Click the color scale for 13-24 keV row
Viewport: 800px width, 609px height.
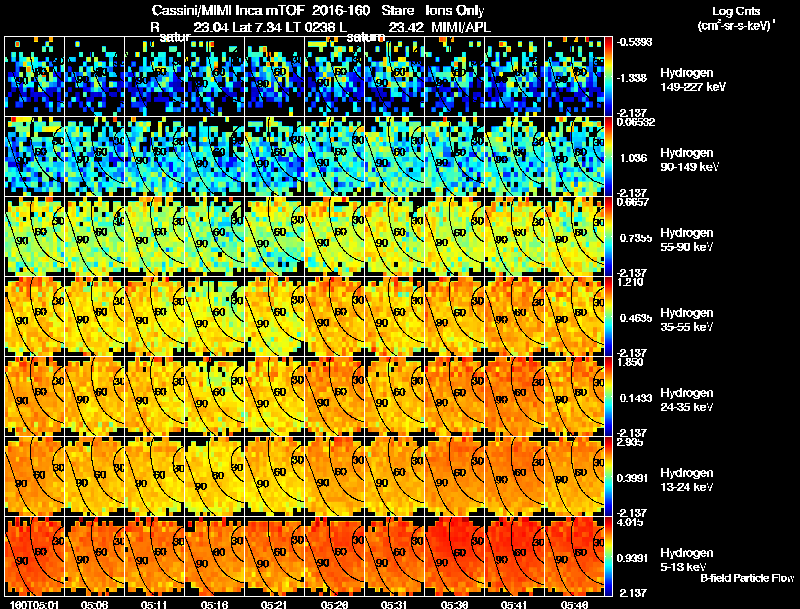(608, 476)
